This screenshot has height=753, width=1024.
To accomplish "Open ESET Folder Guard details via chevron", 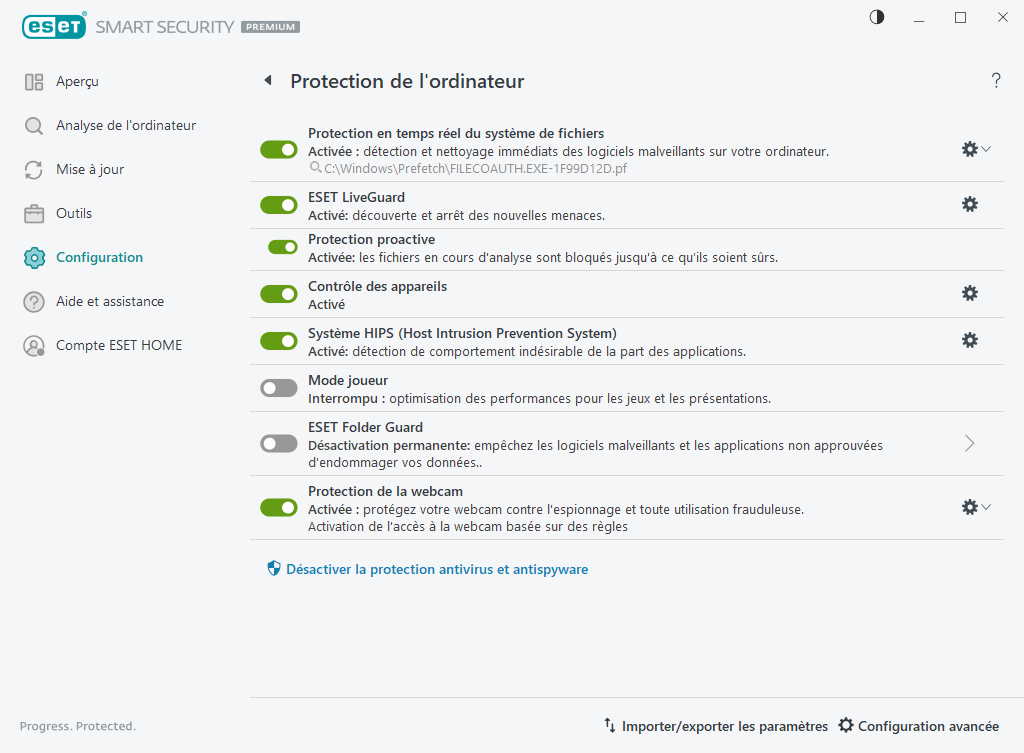I will click(x=968, y=443).
